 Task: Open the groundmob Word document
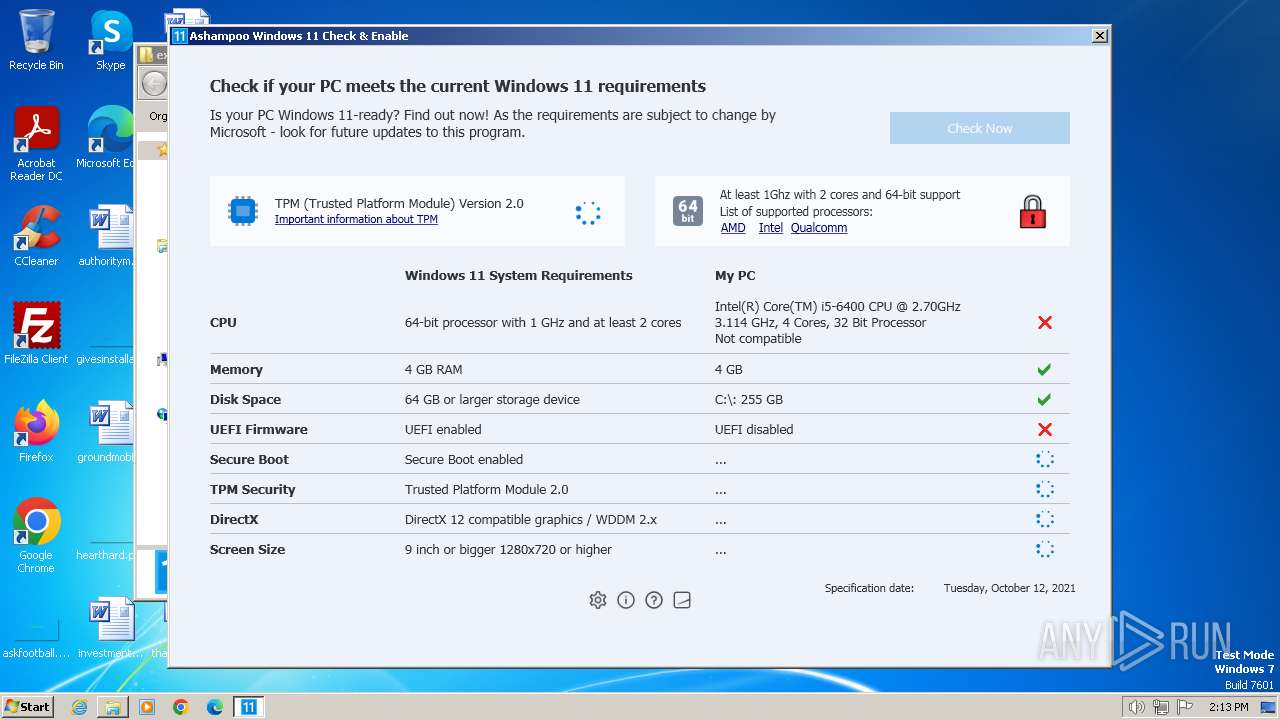tap(107, 431)
